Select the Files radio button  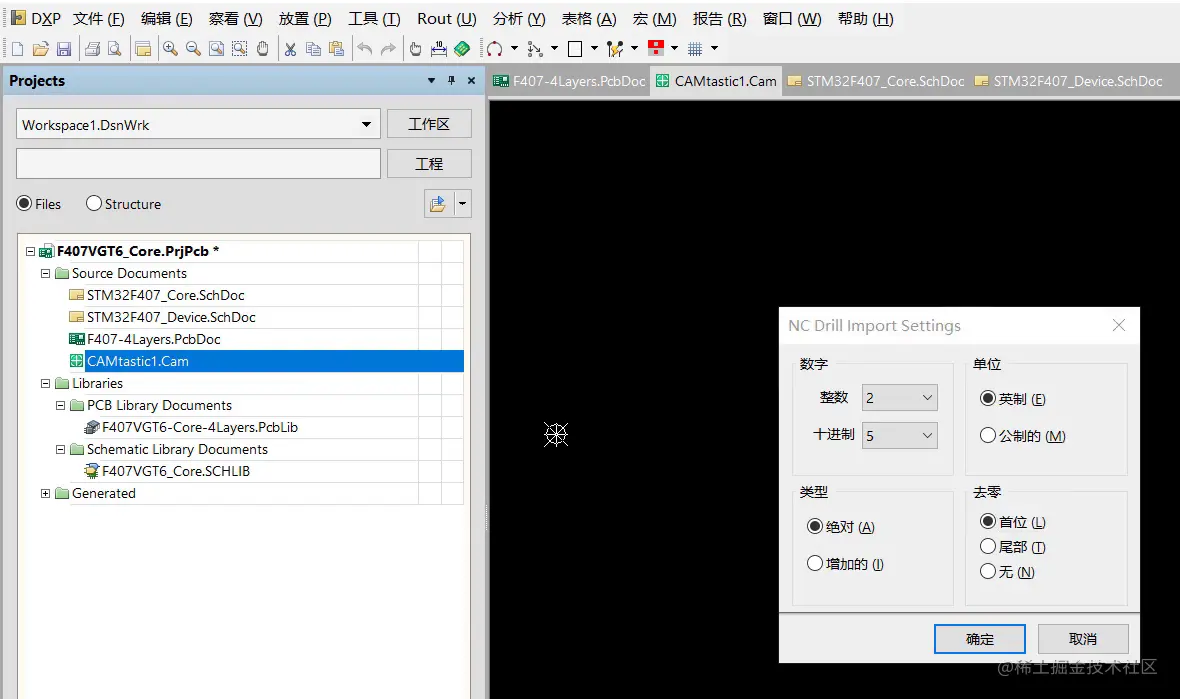click(24, 203)
